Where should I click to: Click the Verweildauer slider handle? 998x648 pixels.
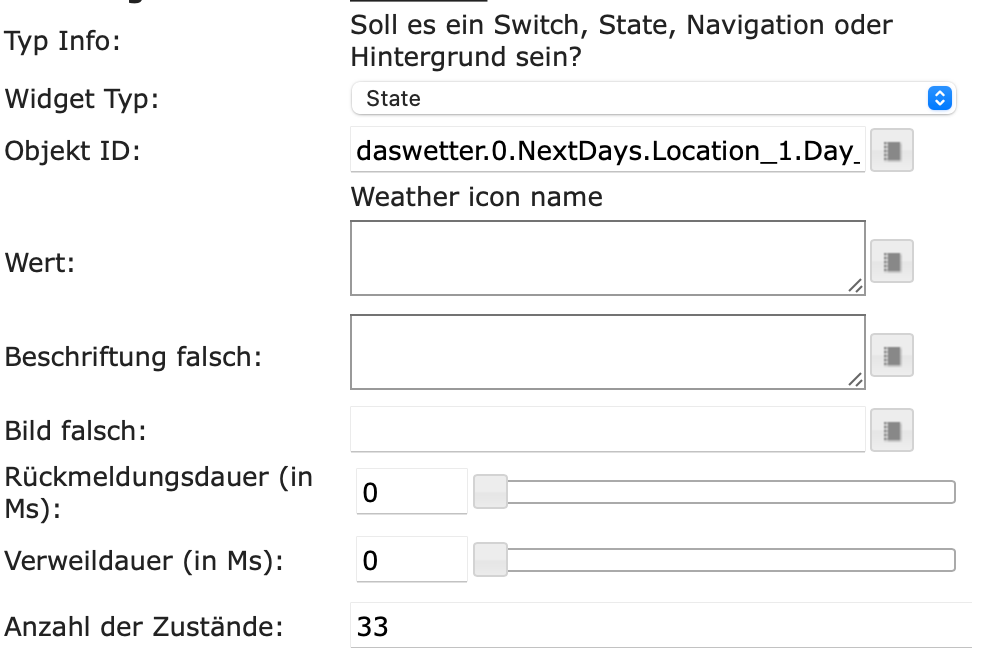click(490, 559)
